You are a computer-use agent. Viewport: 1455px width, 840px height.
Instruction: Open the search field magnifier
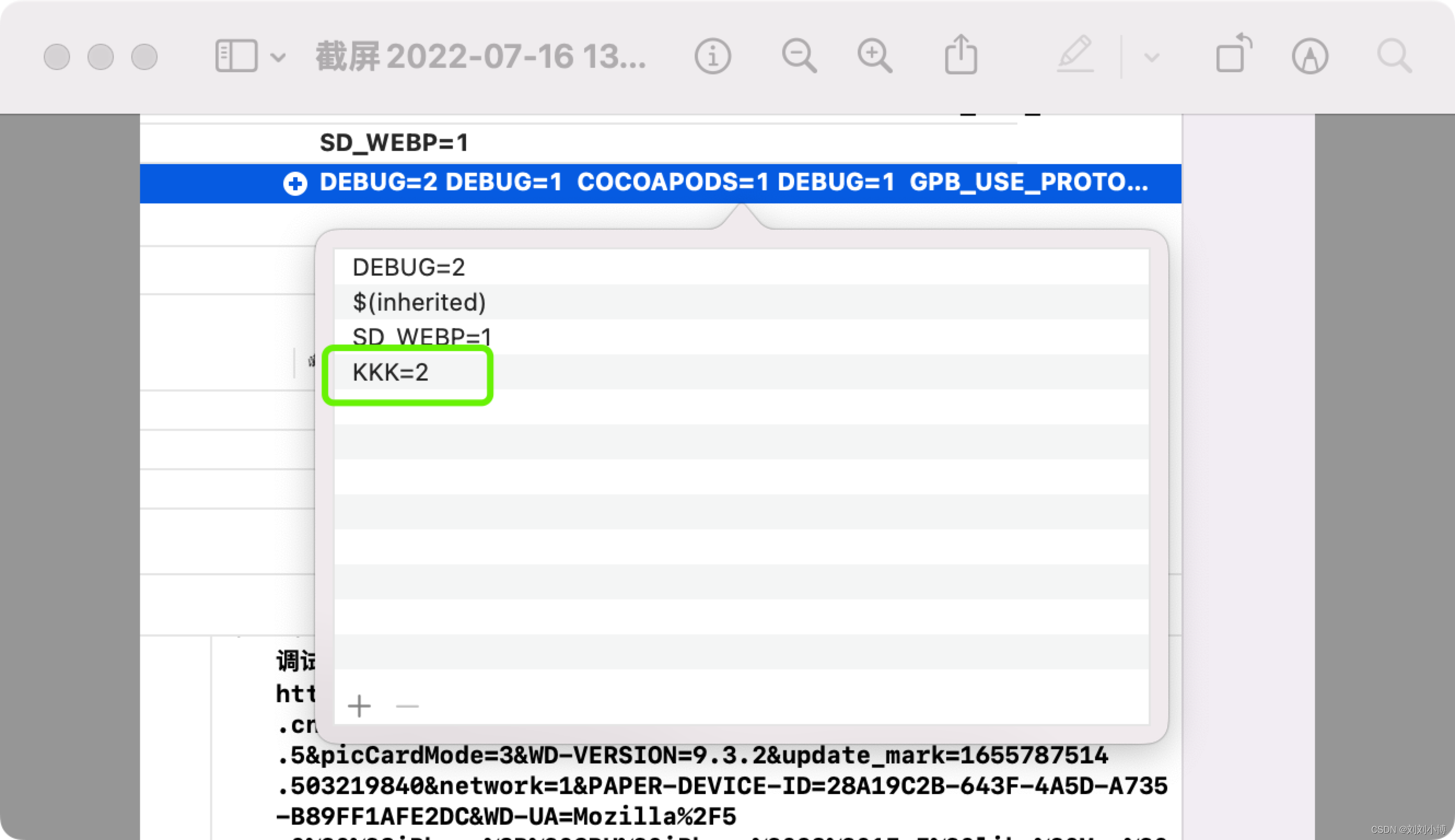[1394, 56]
